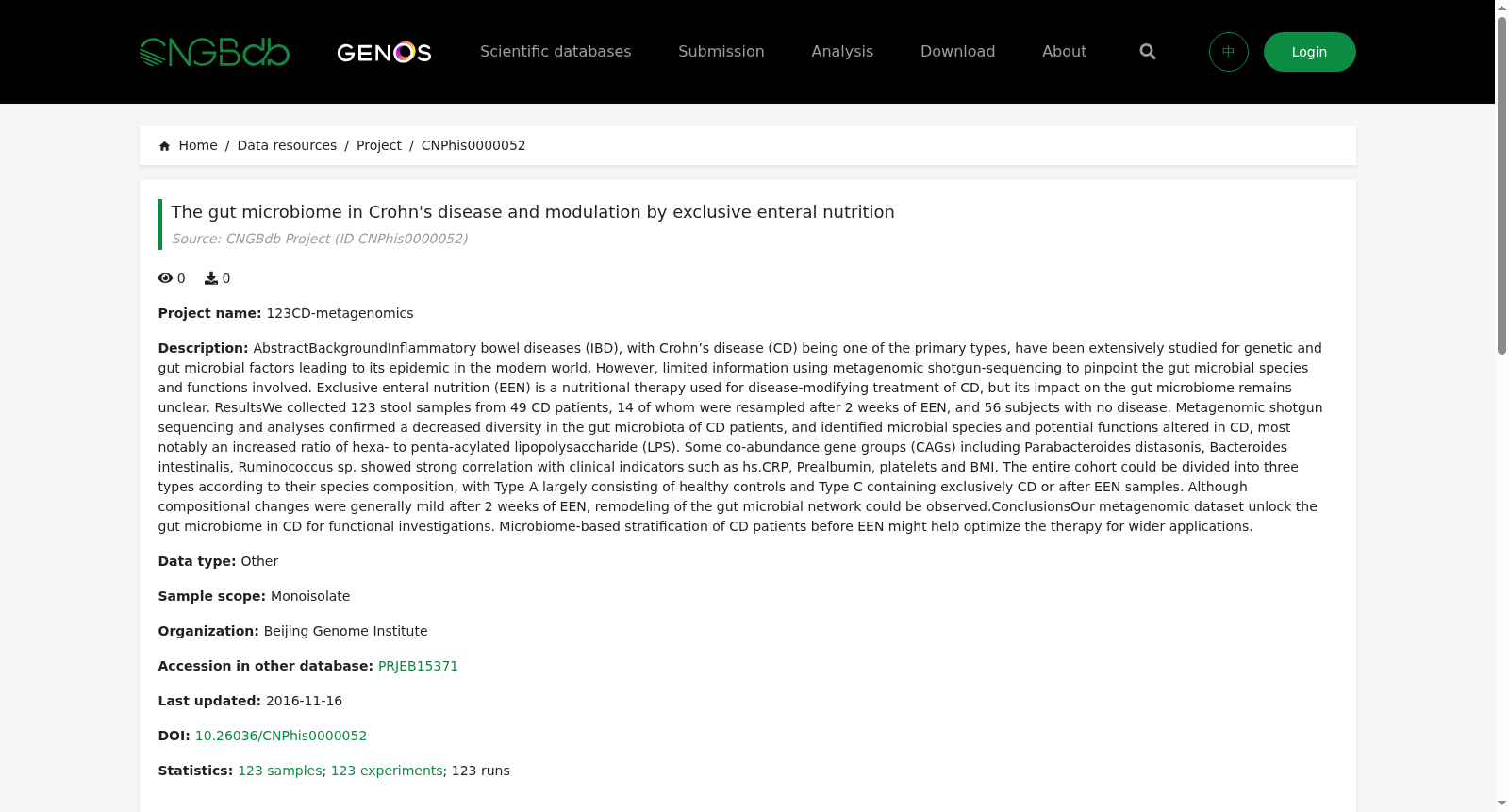Open DOI link 10.26036/CNPhis0000052
Image resolution: width=1509 pixels, height=812 pixels.
click(281, 736)
